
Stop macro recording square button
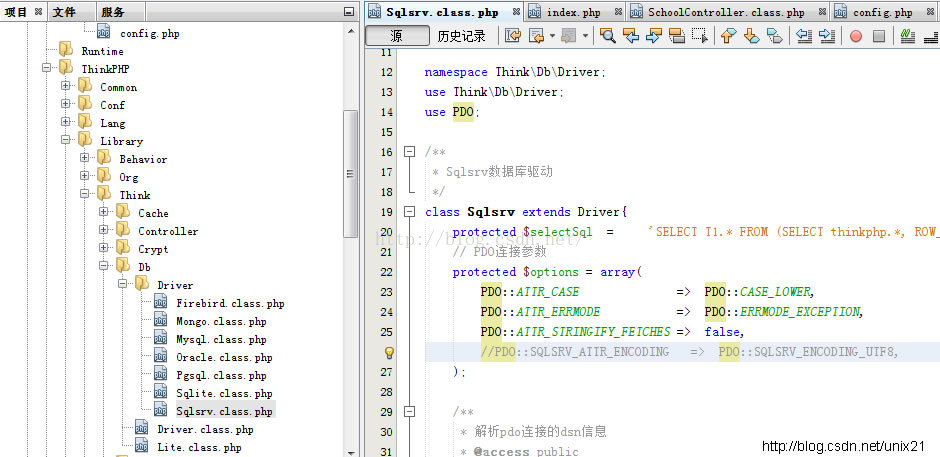point(879,36)
